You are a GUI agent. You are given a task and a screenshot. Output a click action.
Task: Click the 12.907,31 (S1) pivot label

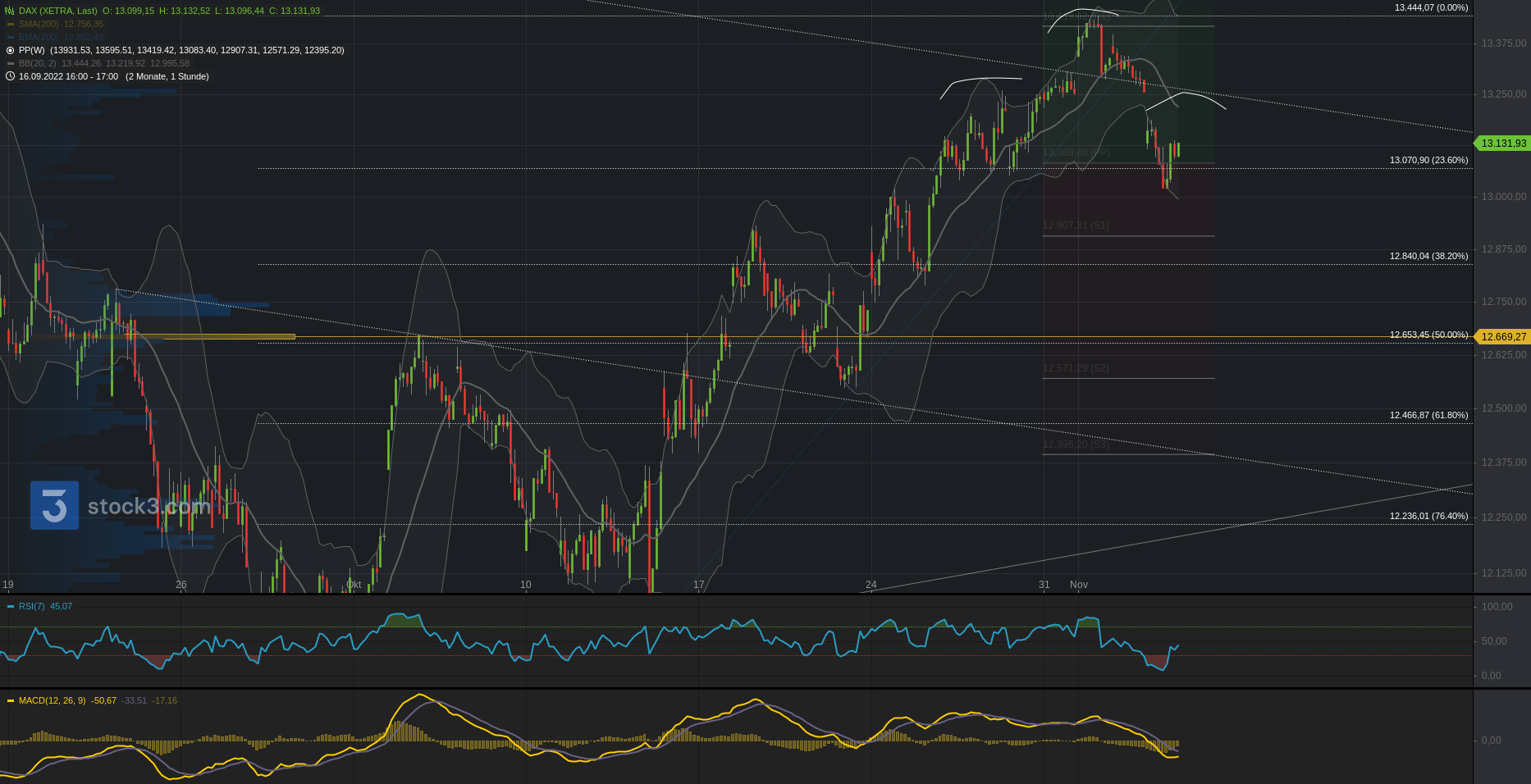click(x=1076, y=226)
